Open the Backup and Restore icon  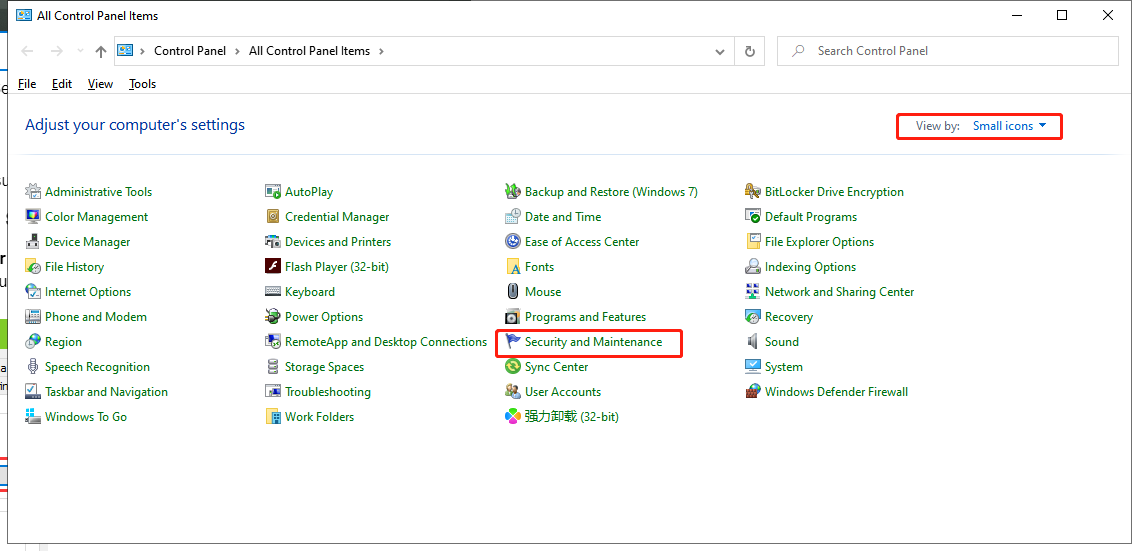coord(513,192)
